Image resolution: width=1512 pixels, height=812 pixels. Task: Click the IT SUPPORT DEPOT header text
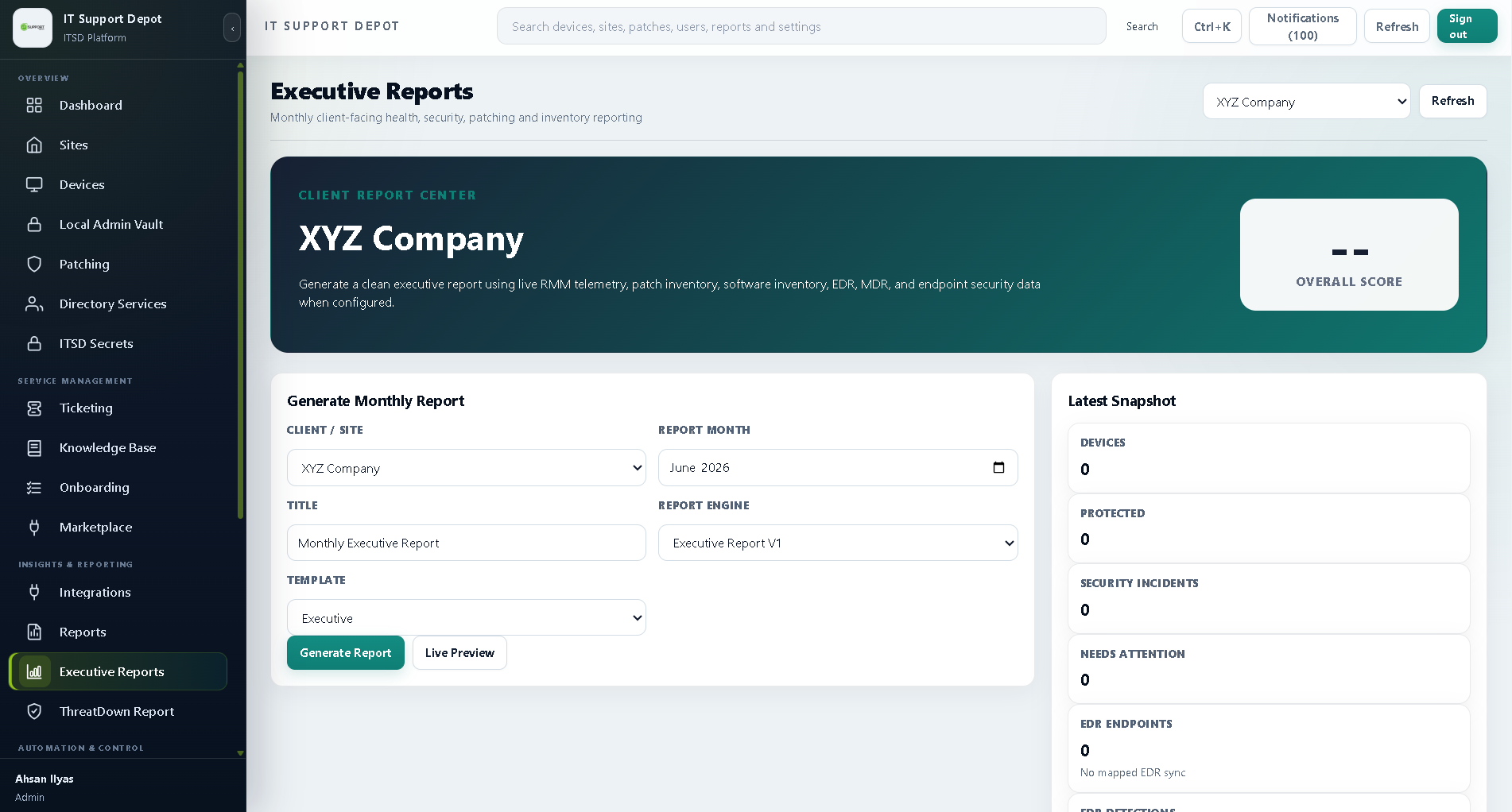point(331,26)
